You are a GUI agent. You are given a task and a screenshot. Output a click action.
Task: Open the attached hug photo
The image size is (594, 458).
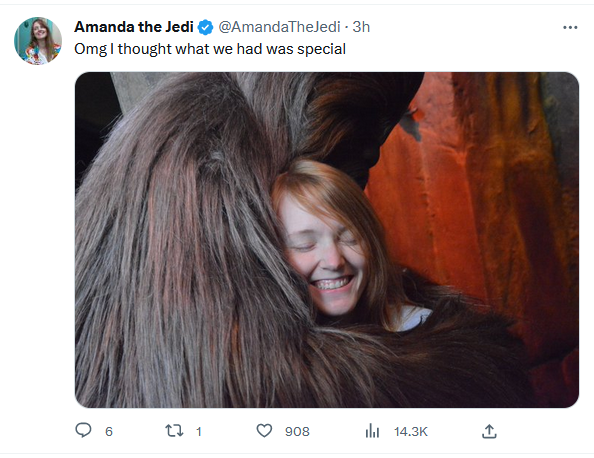tap(327, 240)
